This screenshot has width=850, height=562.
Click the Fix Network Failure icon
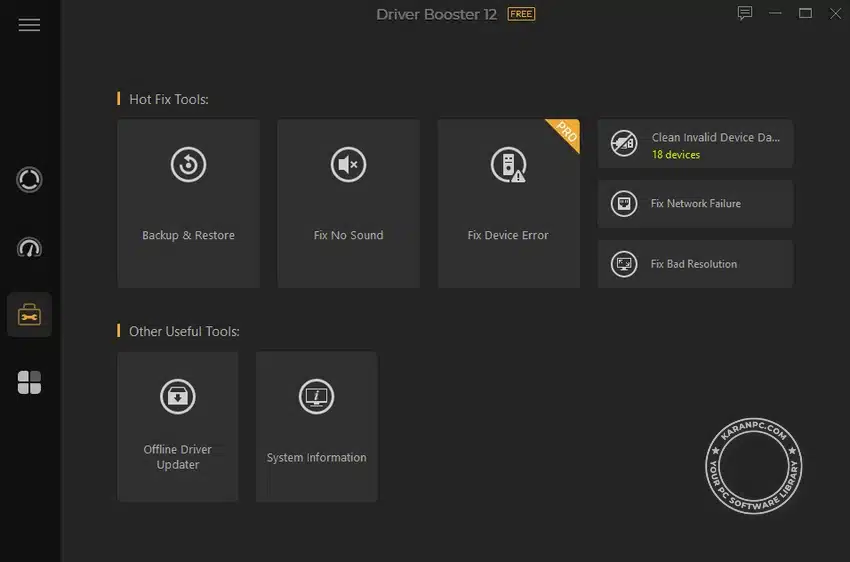(x=624, y=204)
